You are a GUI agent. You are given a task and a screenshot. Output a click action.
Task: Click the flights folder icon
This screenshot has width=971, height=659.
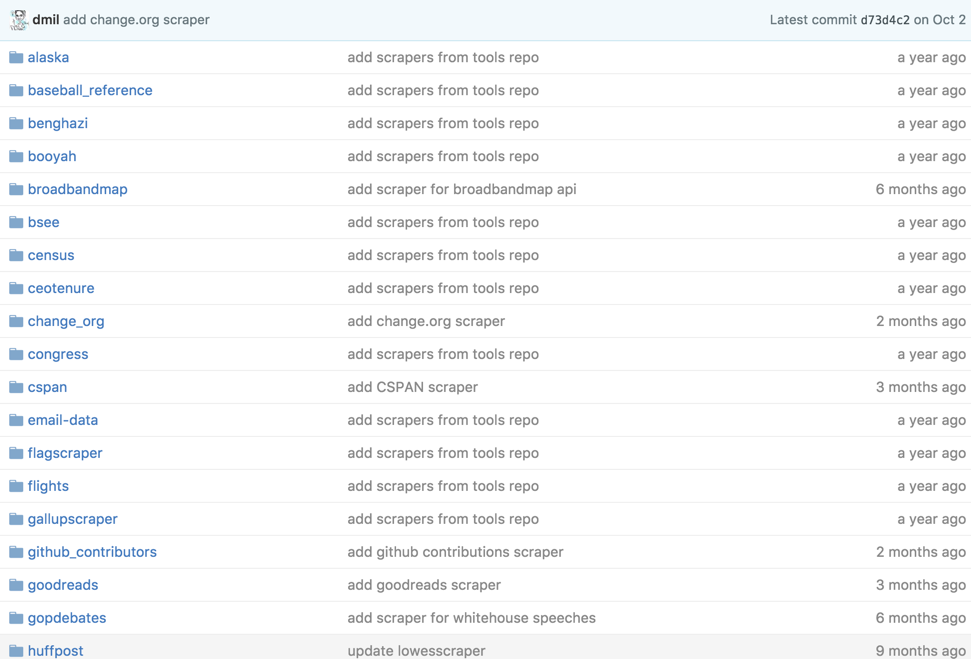point(16,486)
